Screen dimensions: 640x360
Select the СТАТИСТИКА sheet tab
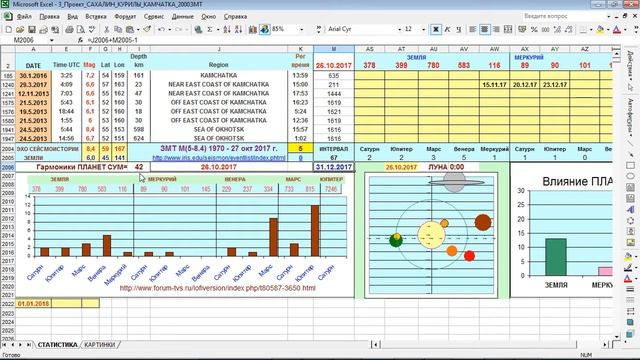coord(57,345)
